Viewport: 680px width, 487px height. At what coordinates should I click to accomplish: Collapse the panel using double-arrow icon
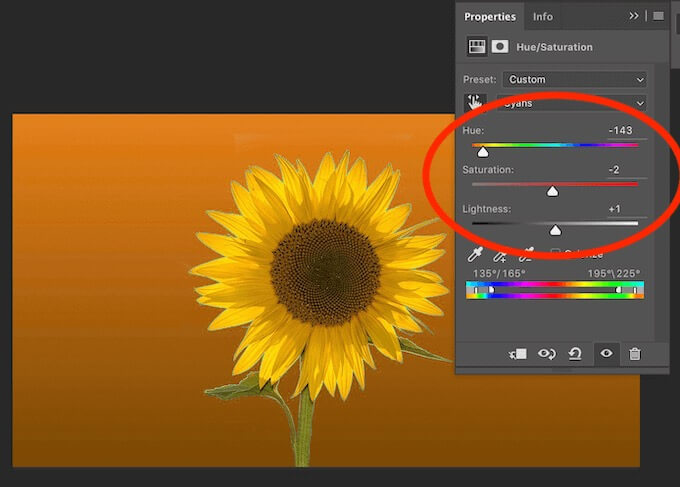634,16
